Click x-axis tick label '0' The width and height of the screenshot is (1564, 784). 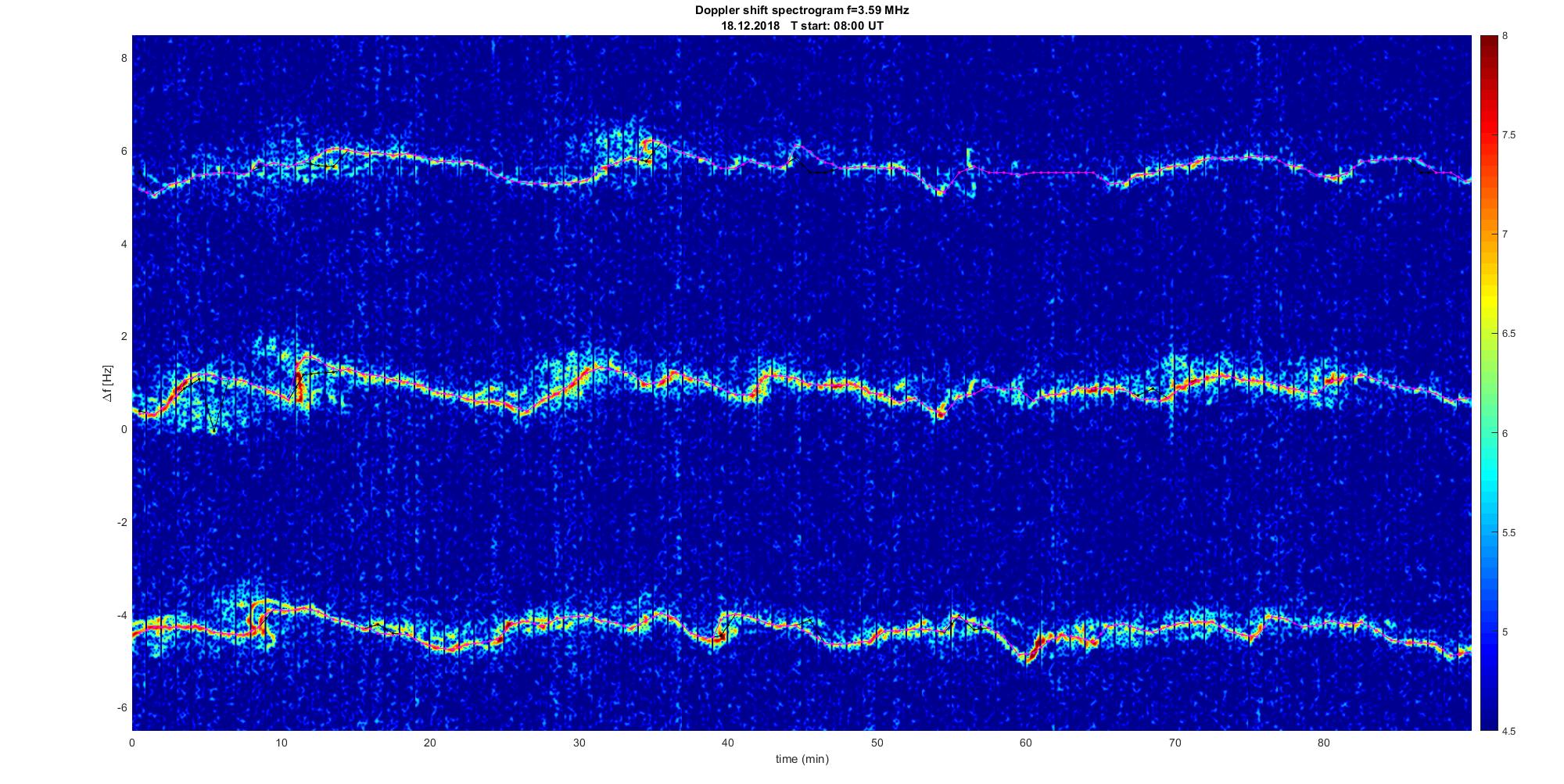[x=132, y=743]
